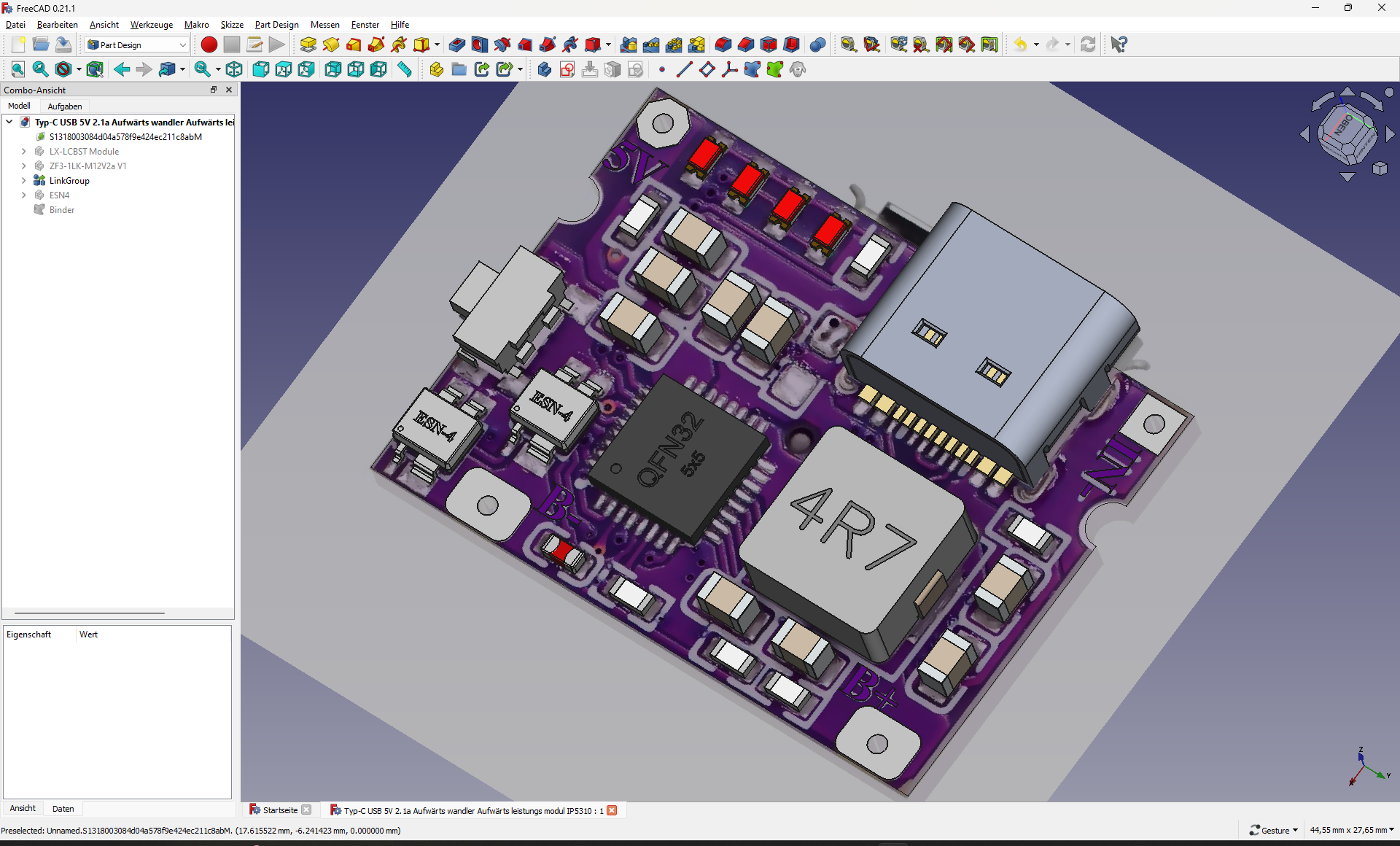
Task: Rotate view up using navigation cube arrow
Action: [x=1347, y=92]
